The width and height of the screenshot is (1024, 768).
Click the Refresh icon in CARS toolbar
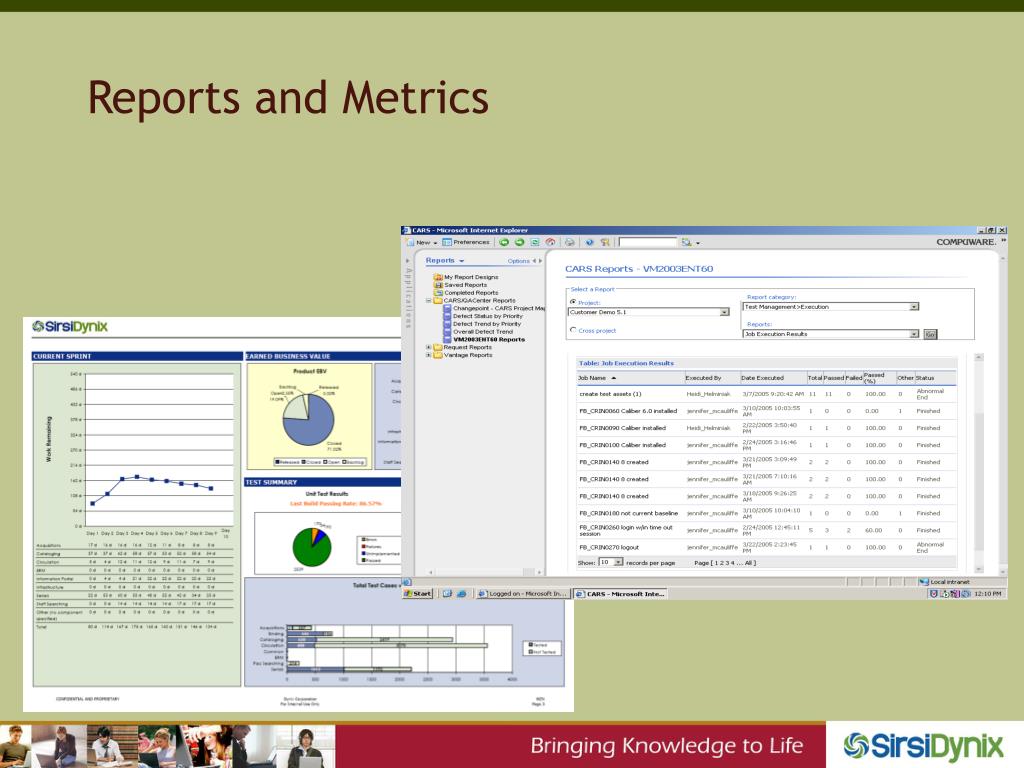coord(535,242)
